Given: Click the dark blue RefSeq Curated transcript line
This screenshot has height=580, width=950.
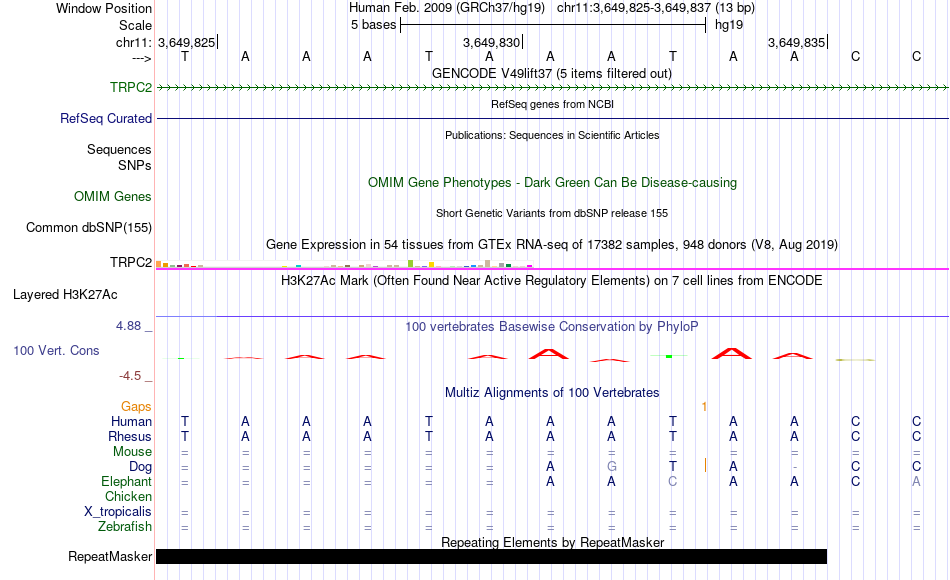Looking at the screenshot, I should pyautogui.click(x=553, y=118).
